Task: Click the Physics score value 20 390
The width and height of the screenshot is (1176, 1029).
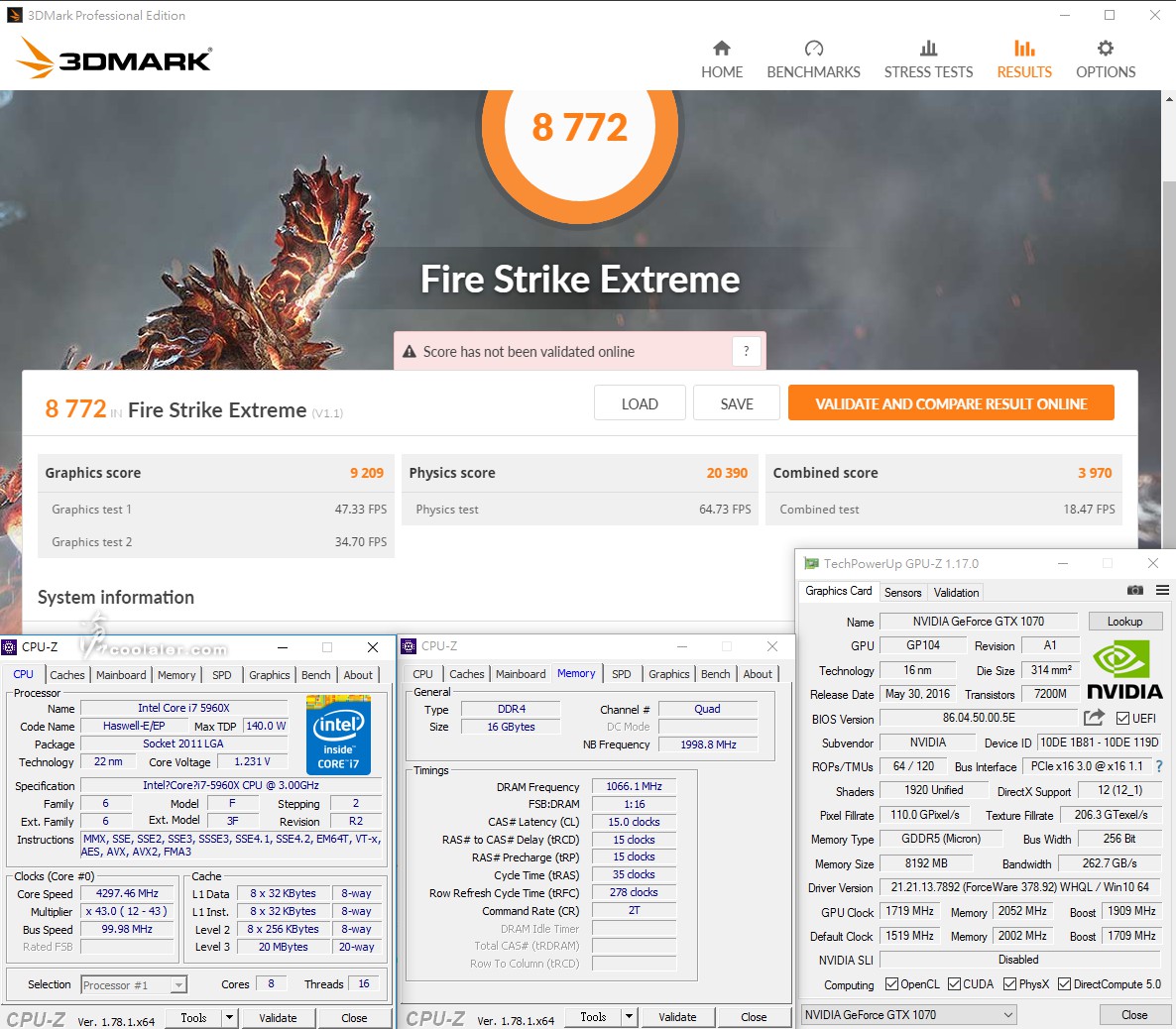Action: tap(727, 473)
